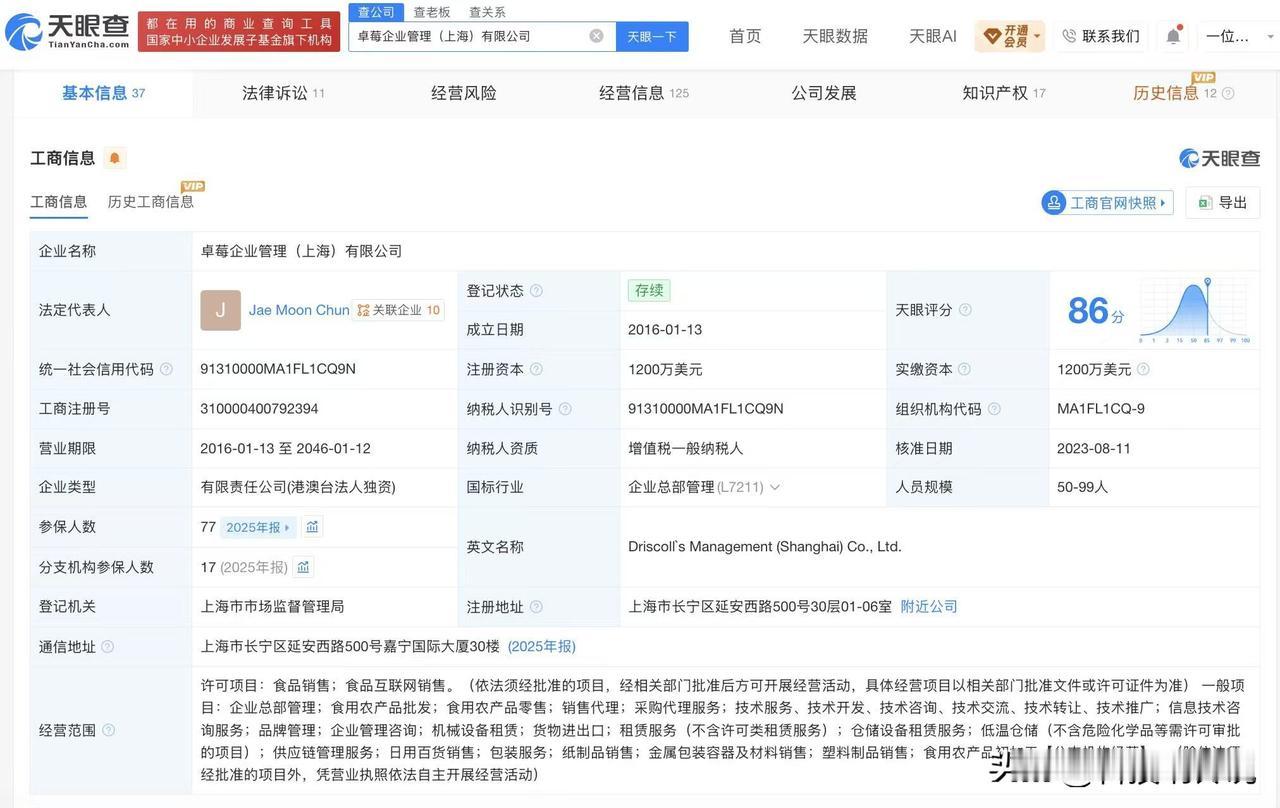Open the trend chart icon in 分支机构参保人数 row
This screenshot has height=808, width=1280.
[303, 567]
